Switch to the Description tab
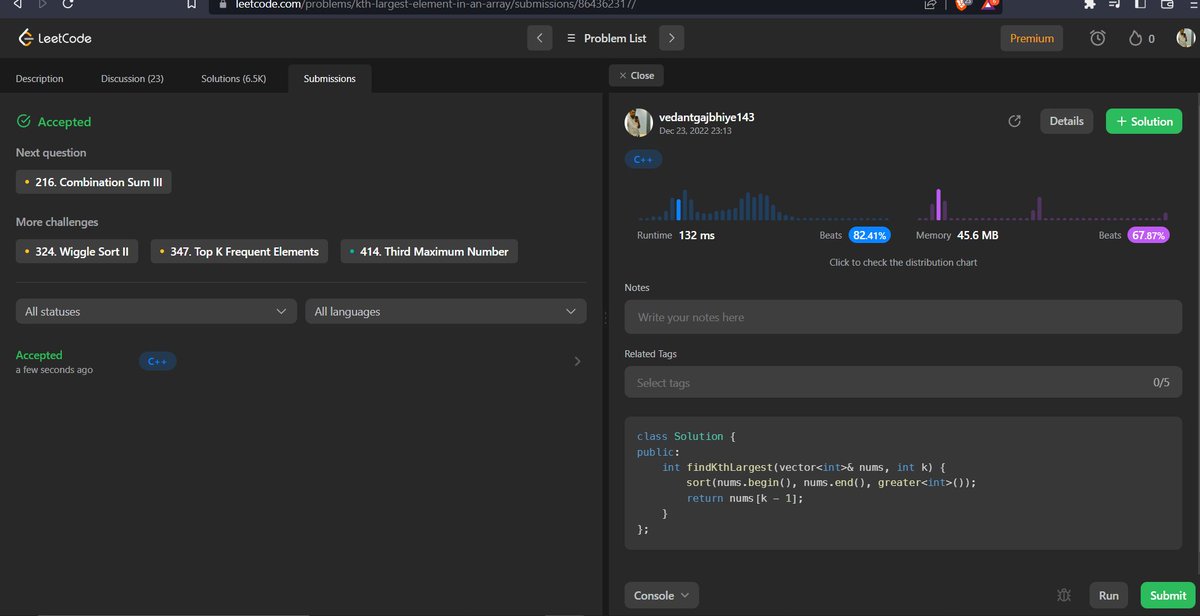 [x=40, y=78]
